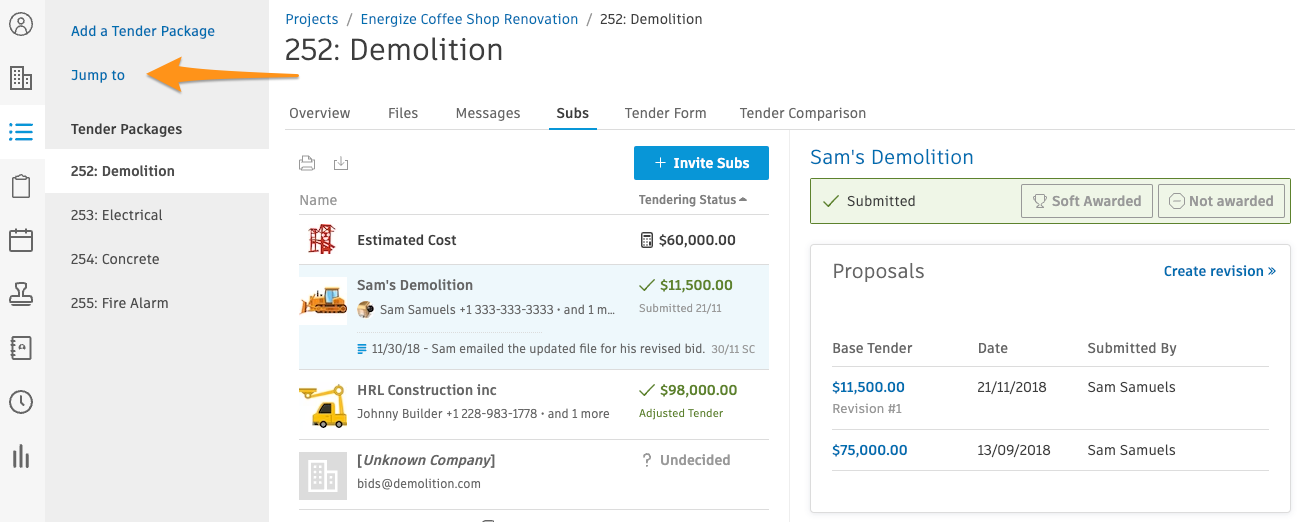1306x522 pixels.
Task: Sort by Tendering Status column
Action: pyautogui.click(x=692, y=200)
